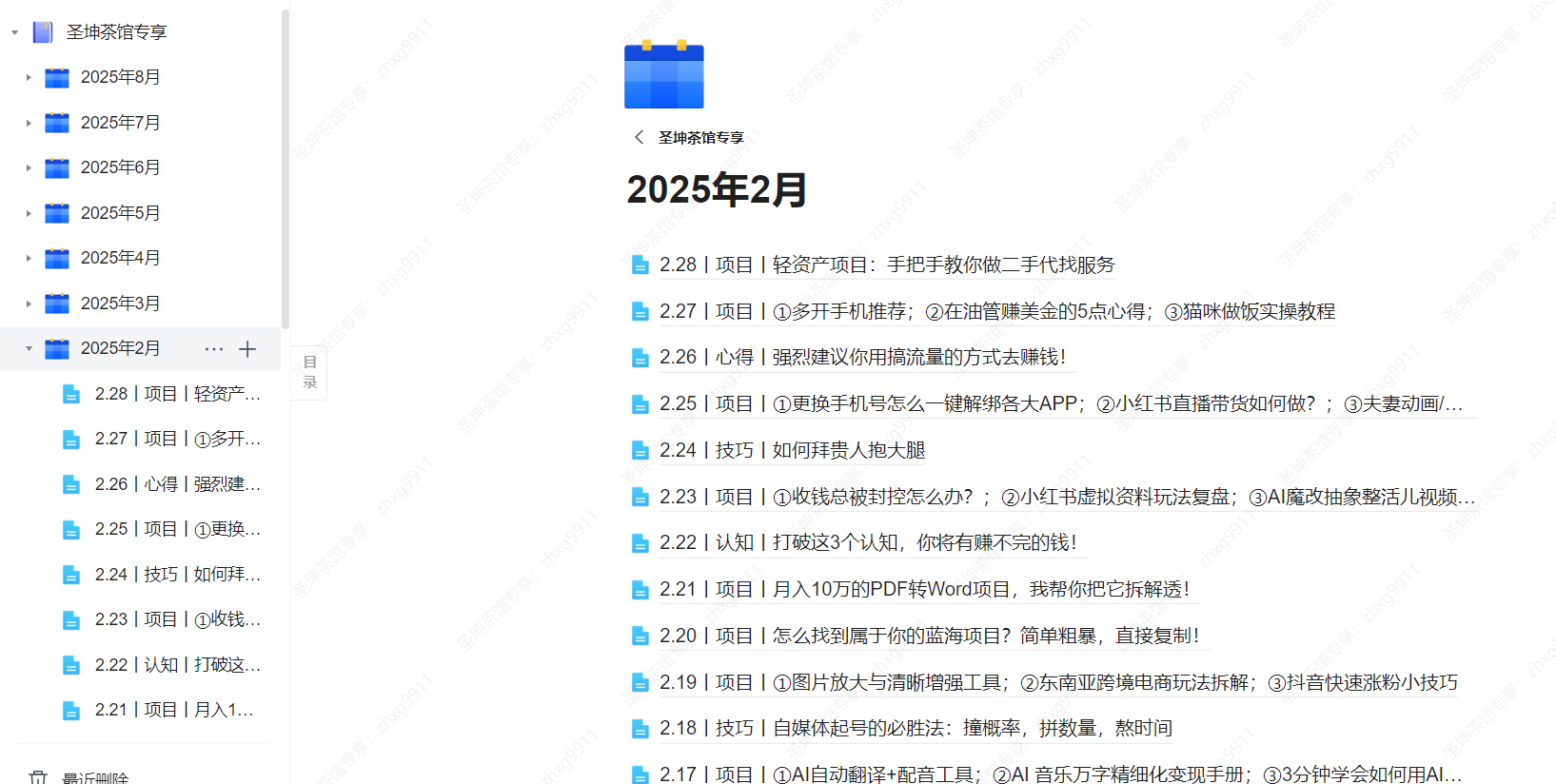This screenshot has width=1556, height=784.
Task: Click document icon of 2.27 main list entry
Action: coord(640,311)
